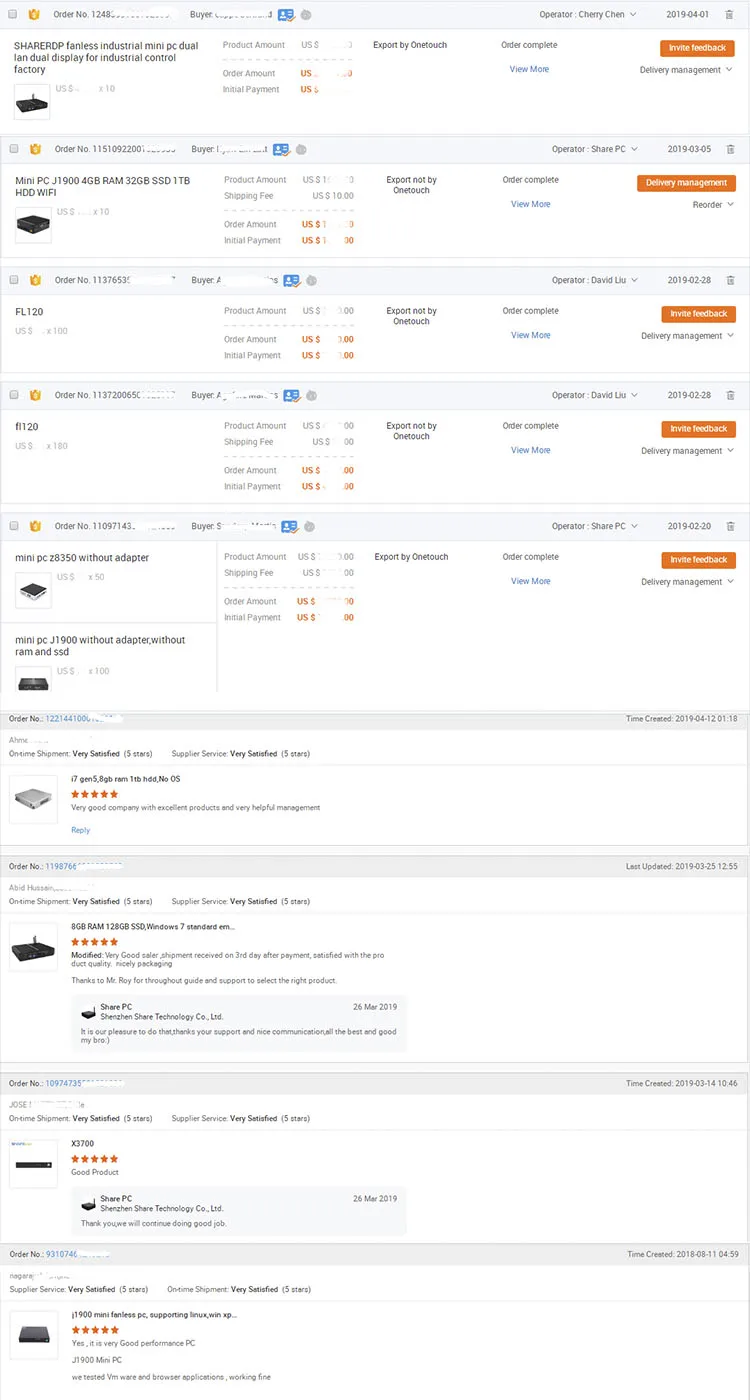Check the box for FL120 x 100 order
The width and height of the screenshot is (750, 1400).
coord(14,280)
